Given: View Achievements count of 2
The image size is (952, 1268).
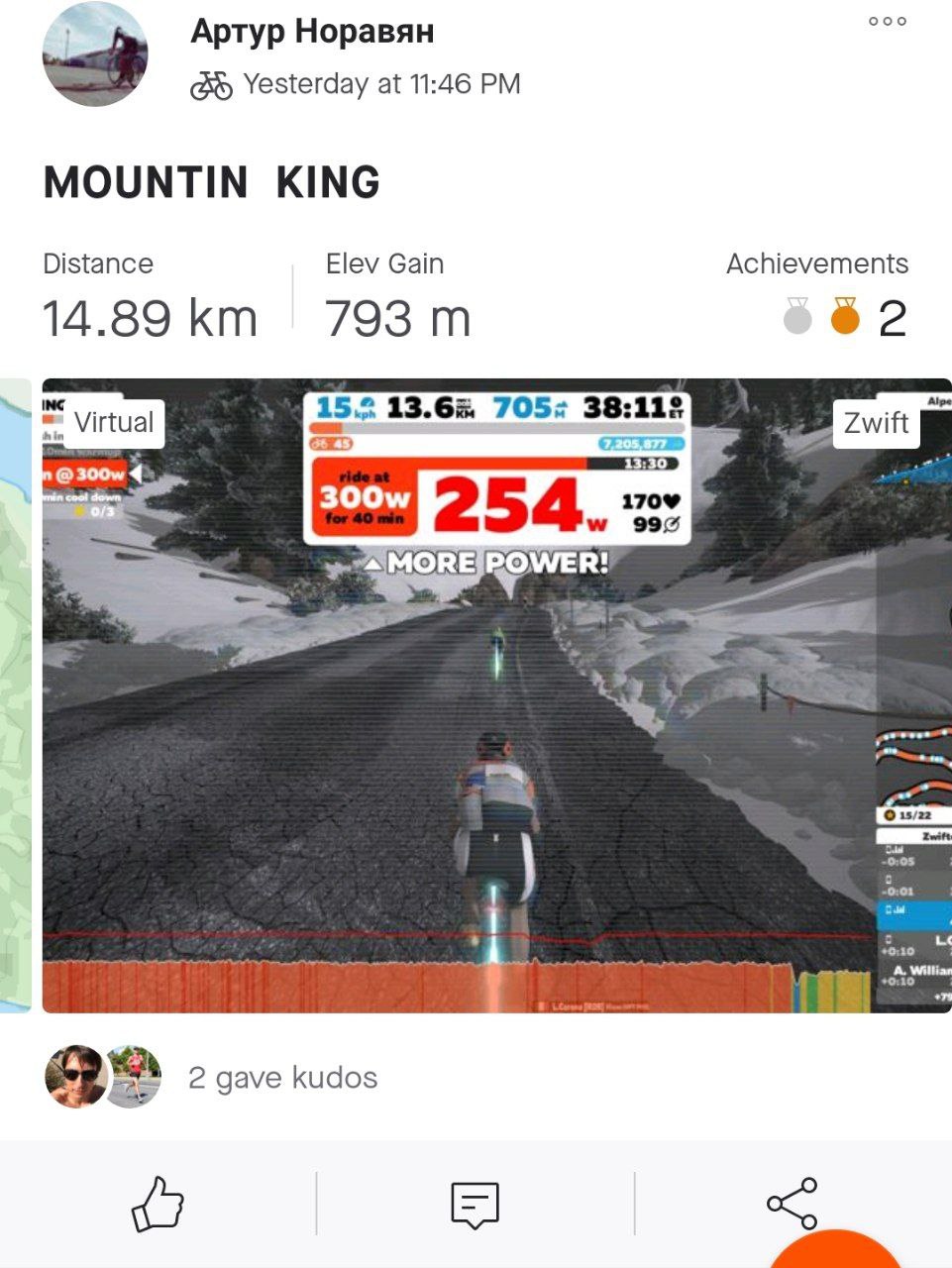Looking at the screenshot, I should coord(893,318).
